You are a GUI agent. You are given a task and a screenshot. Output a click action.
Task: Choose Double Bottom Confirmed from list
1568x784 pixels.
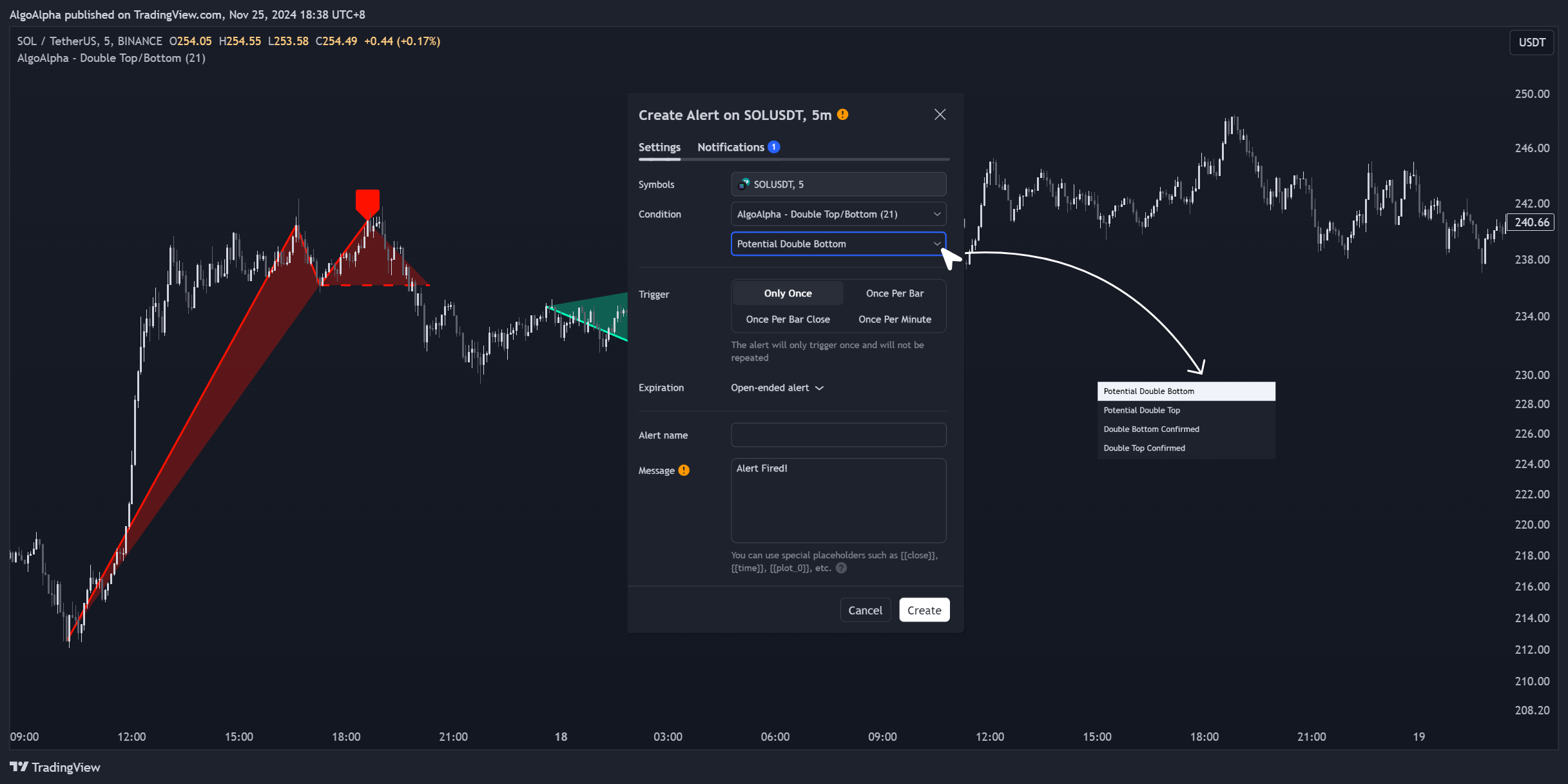coord(1186,429)
